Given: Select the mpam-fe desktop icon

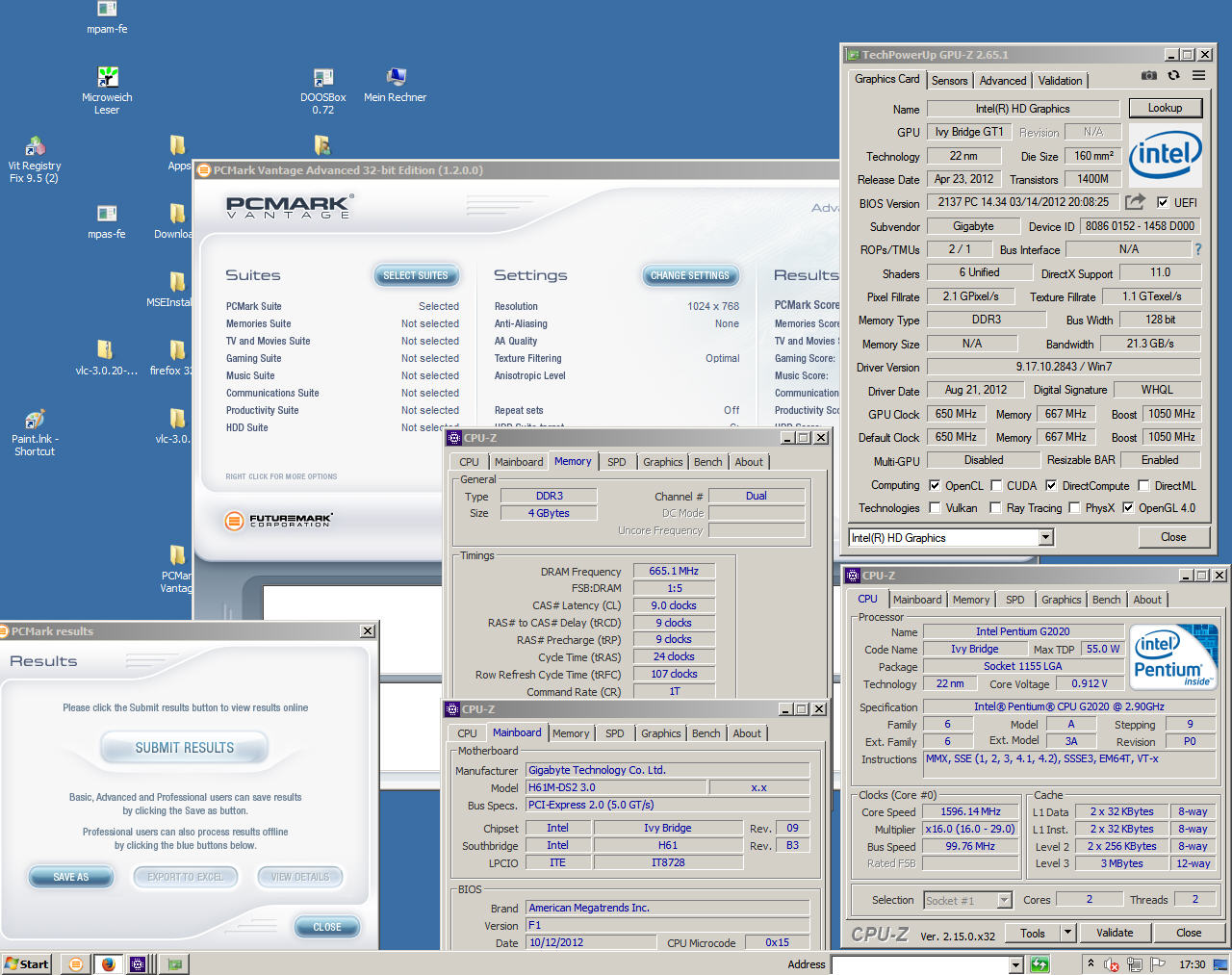Looking at the screenshot, I should pos(107,16).
